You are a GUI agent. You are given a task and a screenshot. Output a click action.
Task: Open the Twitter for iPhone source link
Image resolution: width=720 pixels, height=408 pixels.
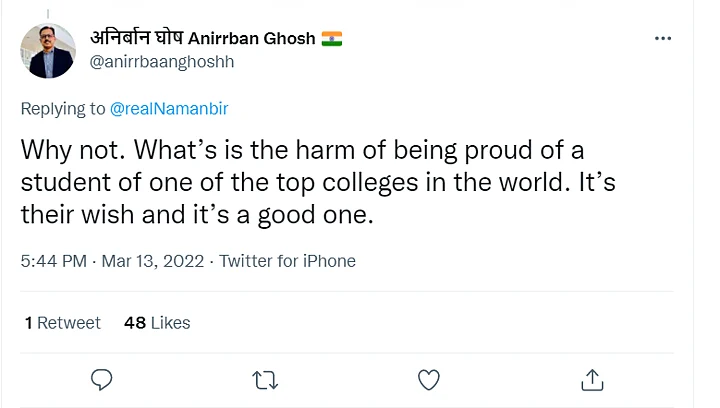pos(287,261)
